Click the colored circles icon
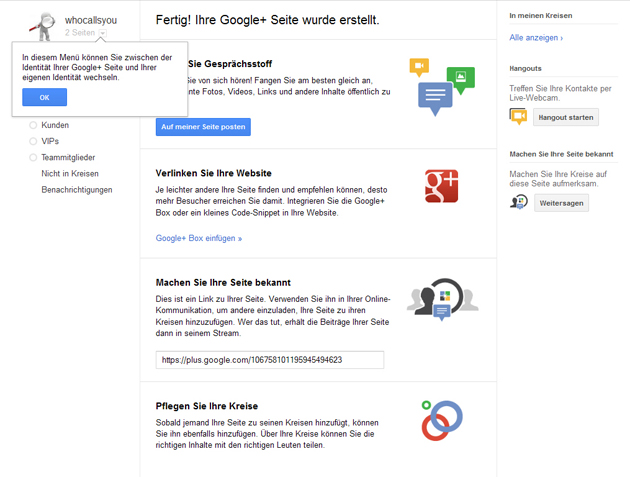The width and height of the screenshot is (630, 477). [x=442, y=420]
